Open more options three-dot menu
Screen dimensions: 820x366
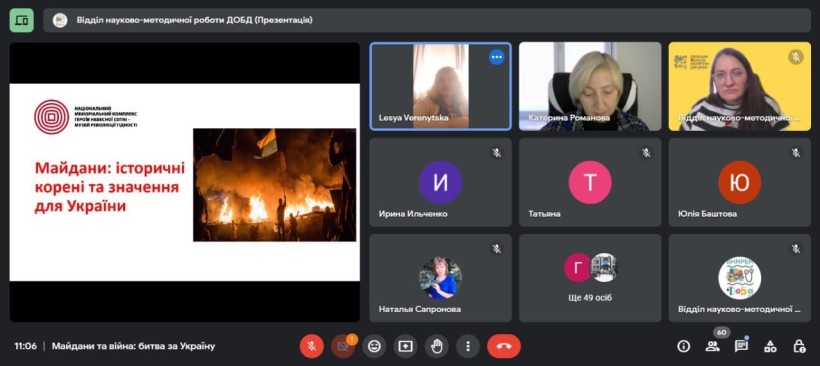[x=468, y=346]
